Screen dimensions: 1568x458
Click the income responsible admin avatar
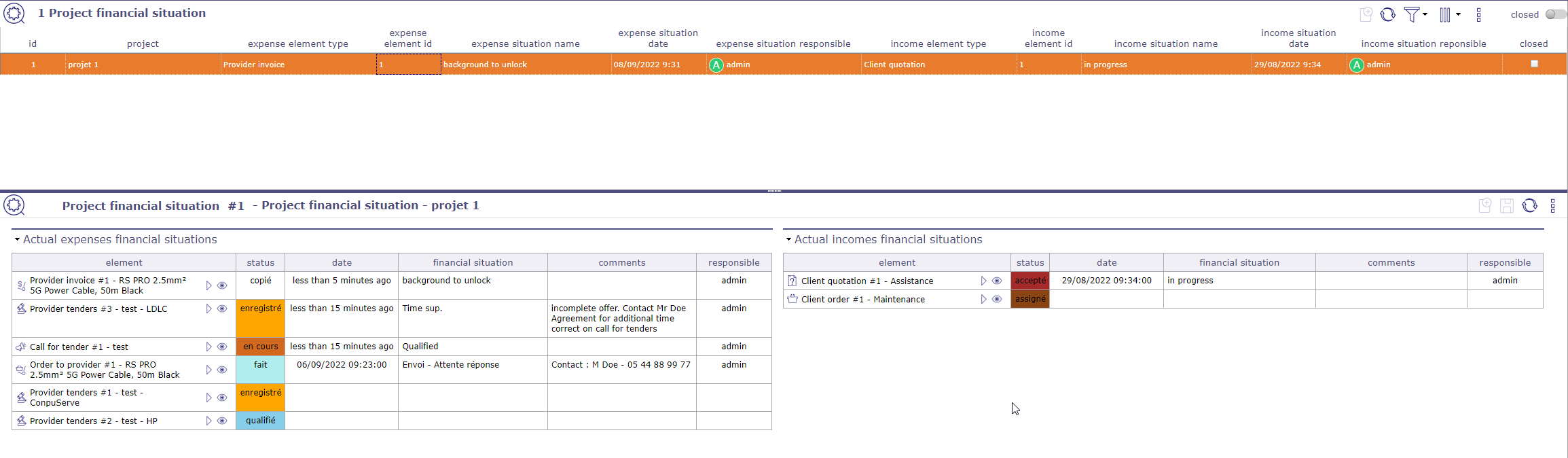click(x=1357, y=65)
